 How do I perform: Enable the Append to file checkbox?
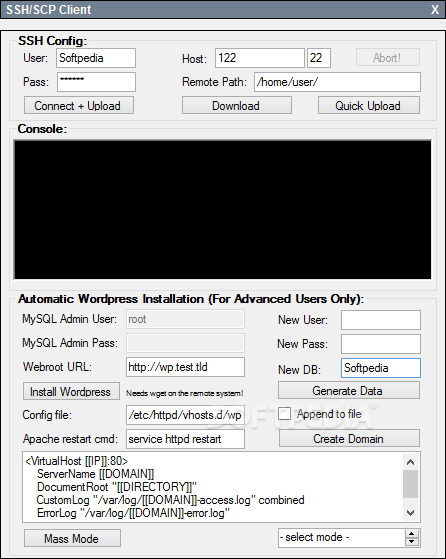coord(284,414)
